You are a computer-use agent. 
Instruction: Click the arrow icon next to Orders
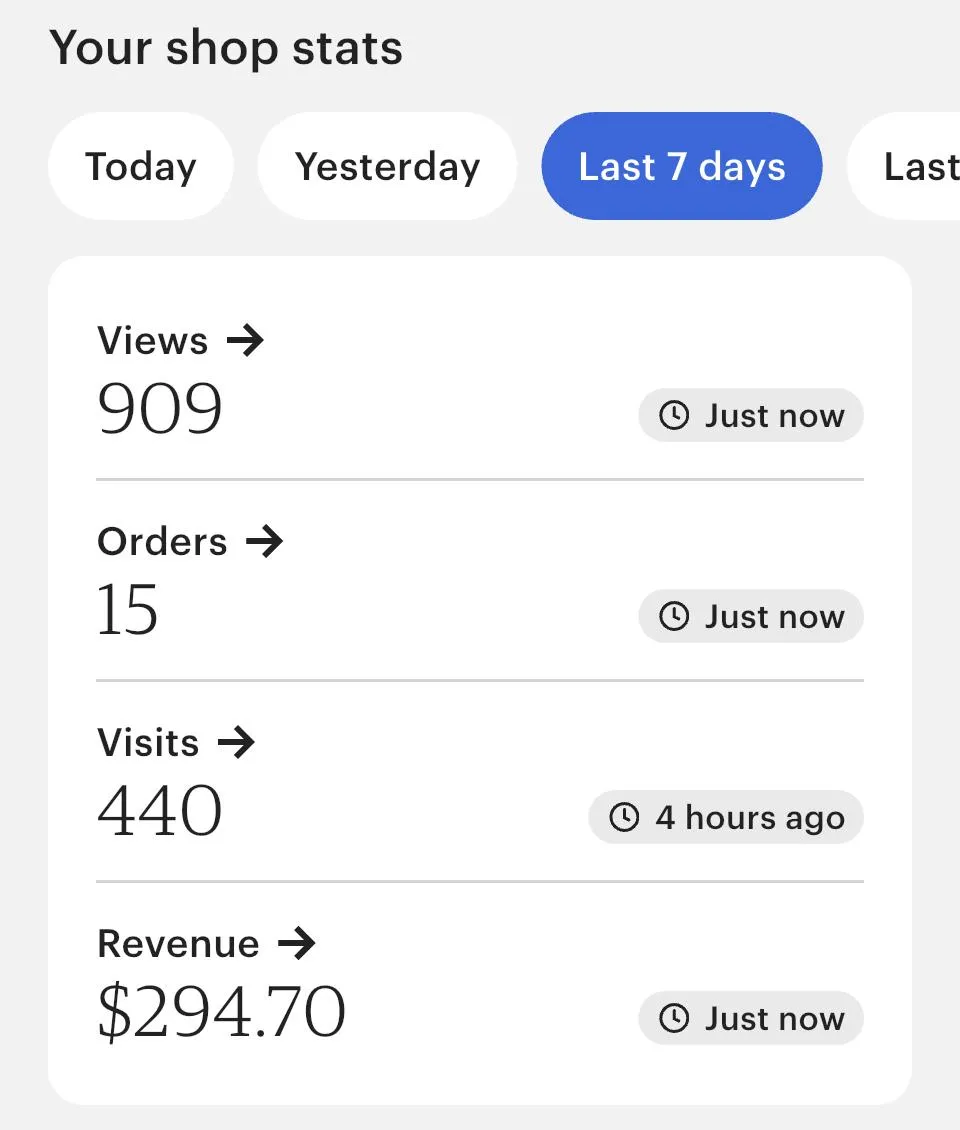coord(265,543)
